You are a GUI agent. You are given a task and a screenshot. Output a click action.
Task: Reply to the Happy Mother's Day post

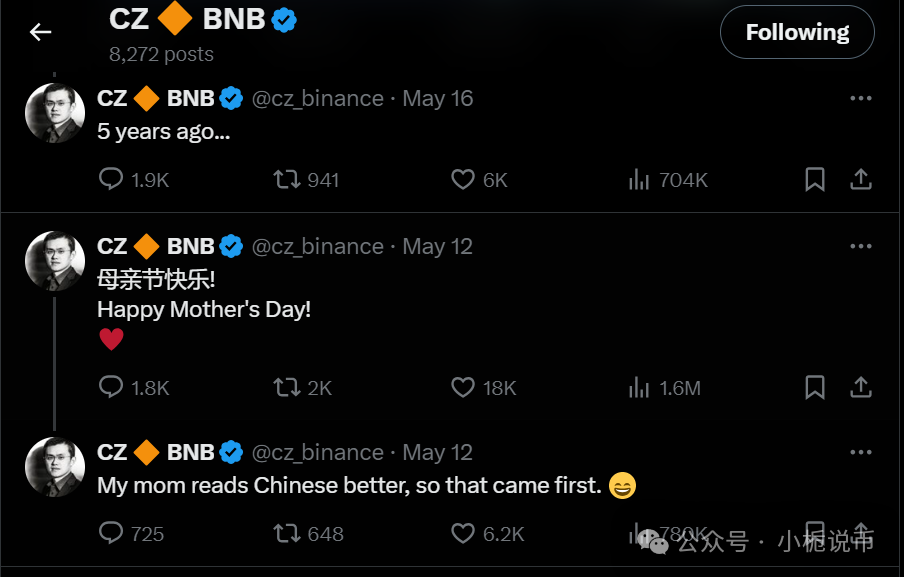pyautogui.click(x=111, y=387)
